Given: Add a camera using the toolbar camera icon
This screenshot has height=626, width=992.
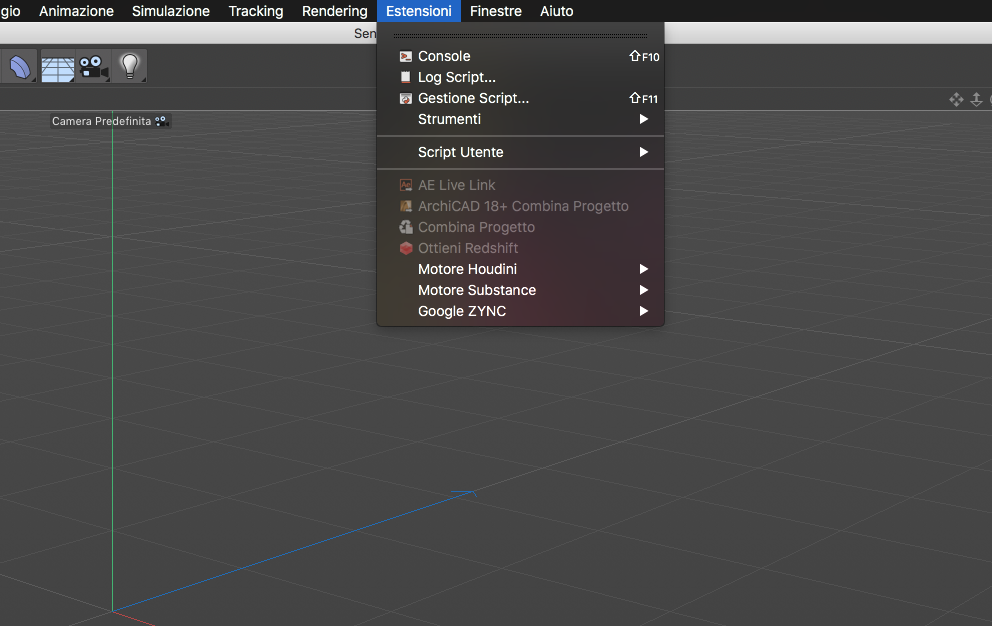Looking at the screenshot, I should click(x=94, y=66).
